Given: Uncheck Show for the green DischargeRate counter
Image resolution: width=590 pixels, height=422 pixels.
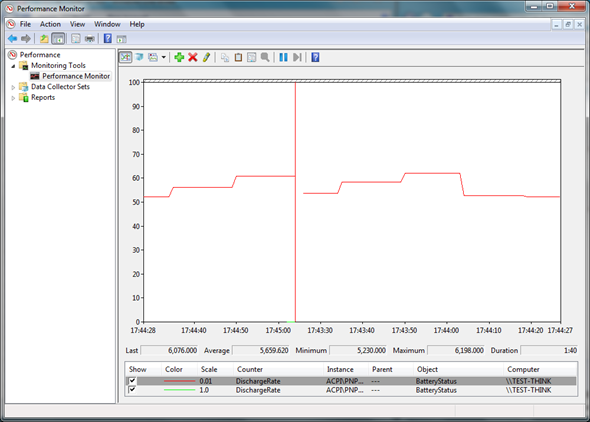Looking at the screenshot, I should [132, 390].
